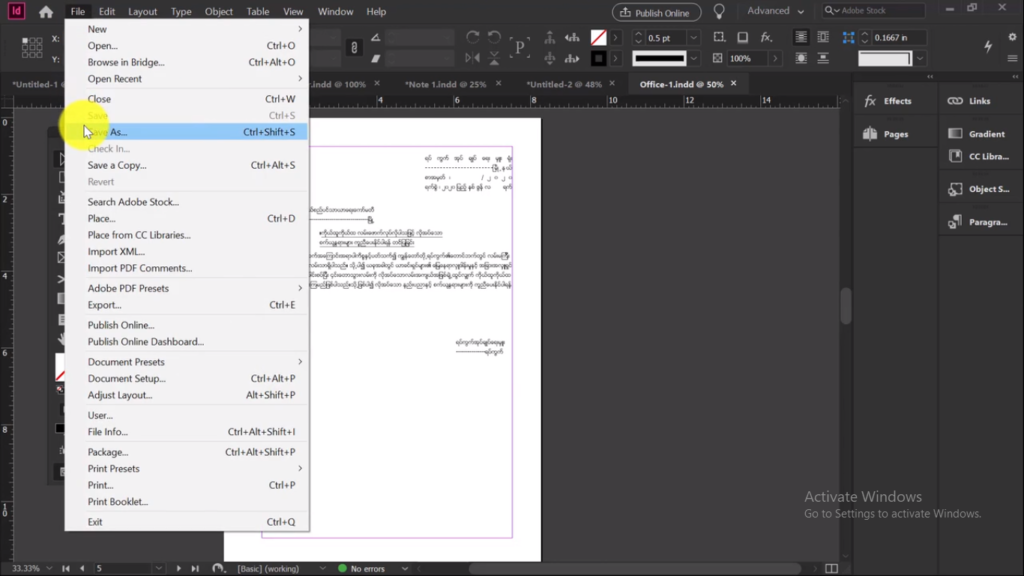Open the Pages panel
The height and width of the screenshot is (576, 1024).
886,134
